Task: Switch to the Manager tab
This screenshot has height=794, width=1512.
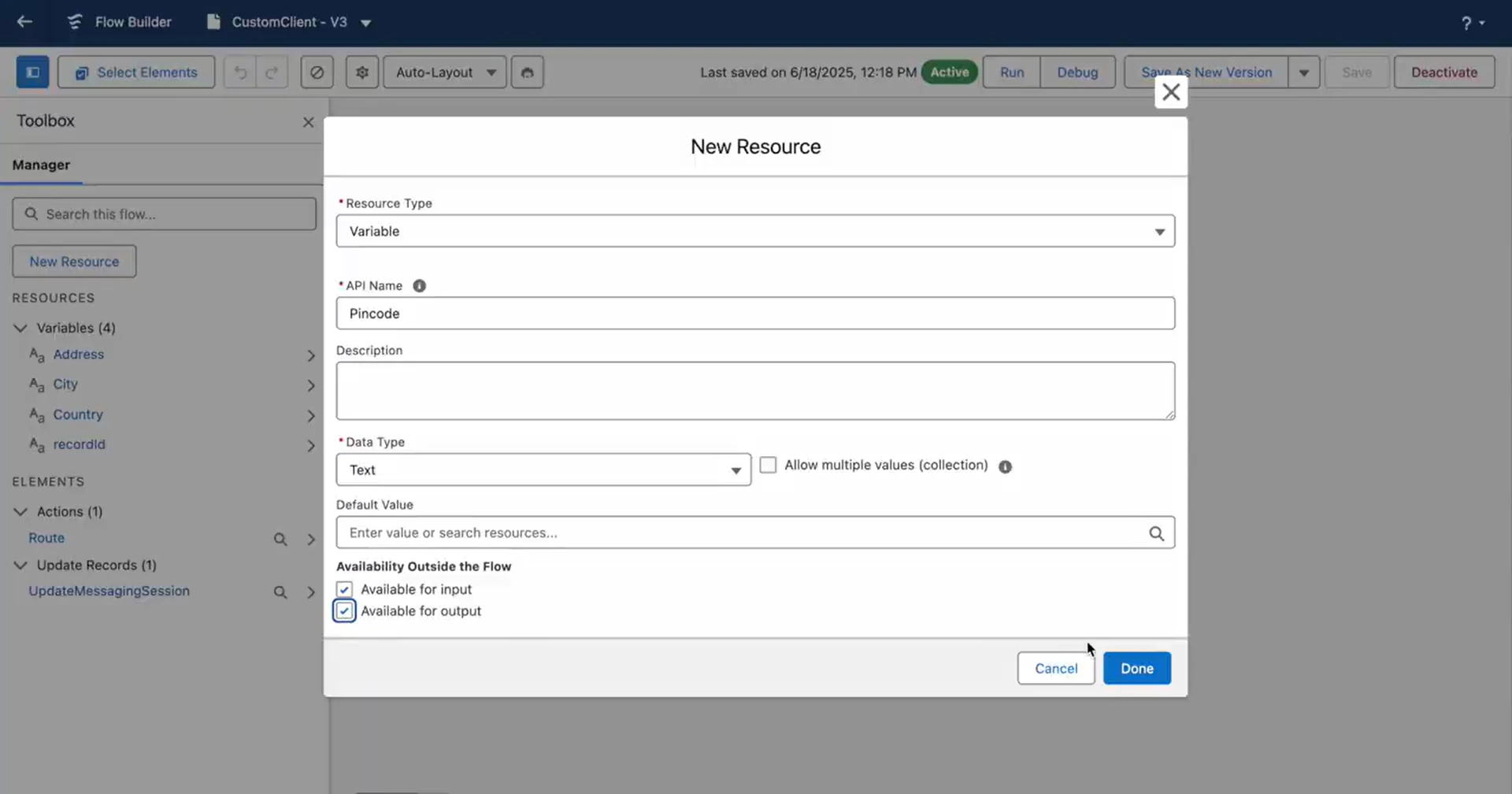Action: [x=42, y=165]
